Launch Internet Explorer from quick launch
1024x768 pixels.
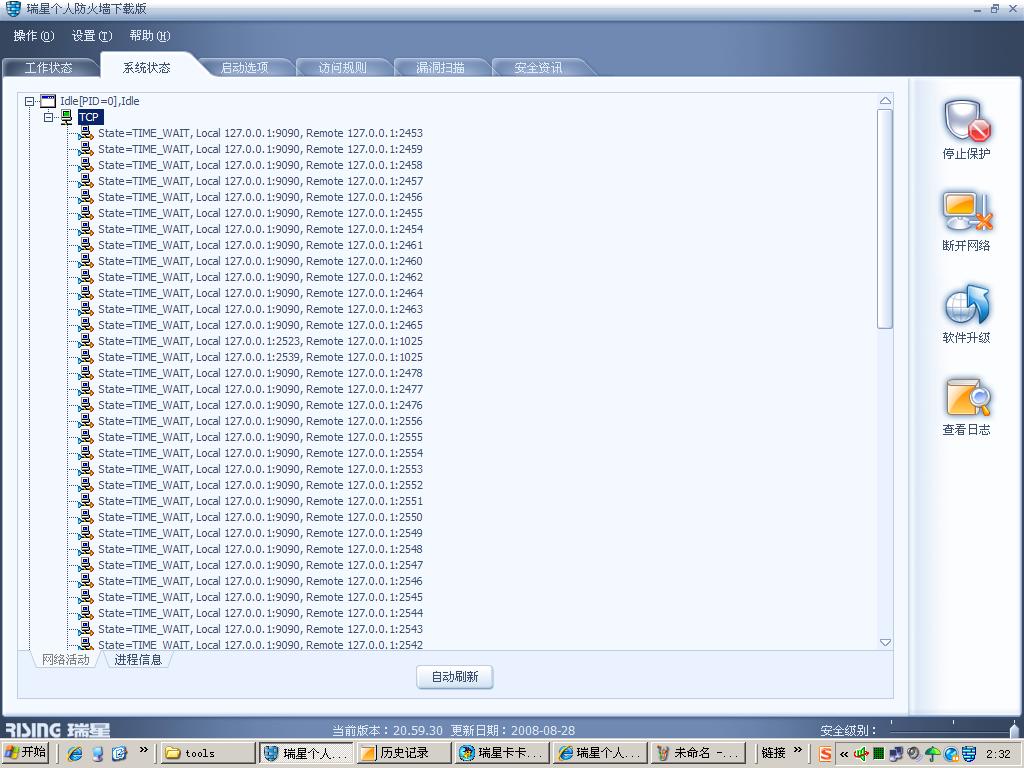point(75,753)
